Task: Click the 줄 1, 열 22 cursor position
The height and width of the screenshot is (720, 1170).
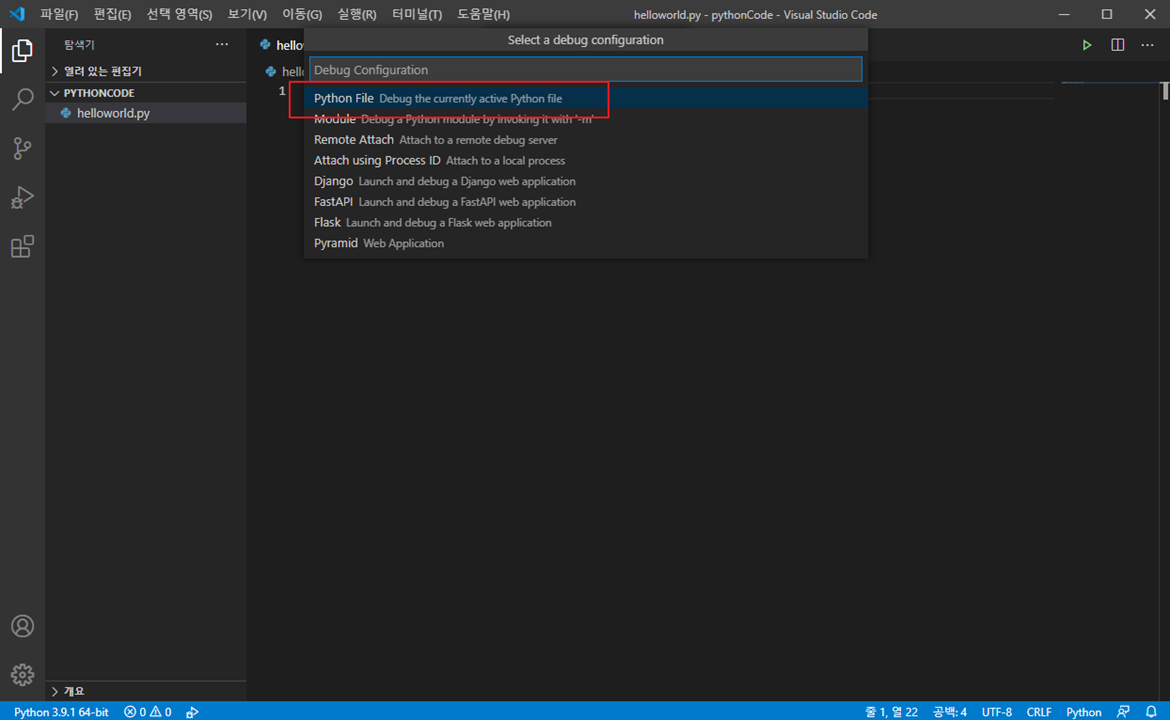Action: click(x=891, y=712)
